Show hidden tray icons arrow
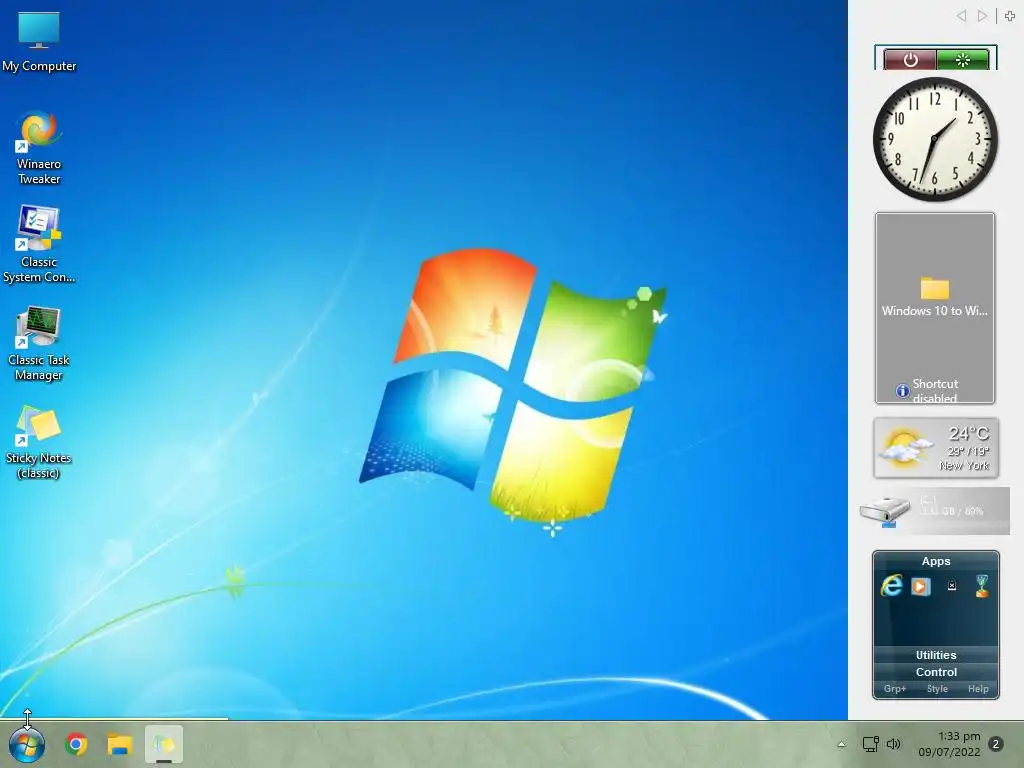 click(x=841, y=744)
